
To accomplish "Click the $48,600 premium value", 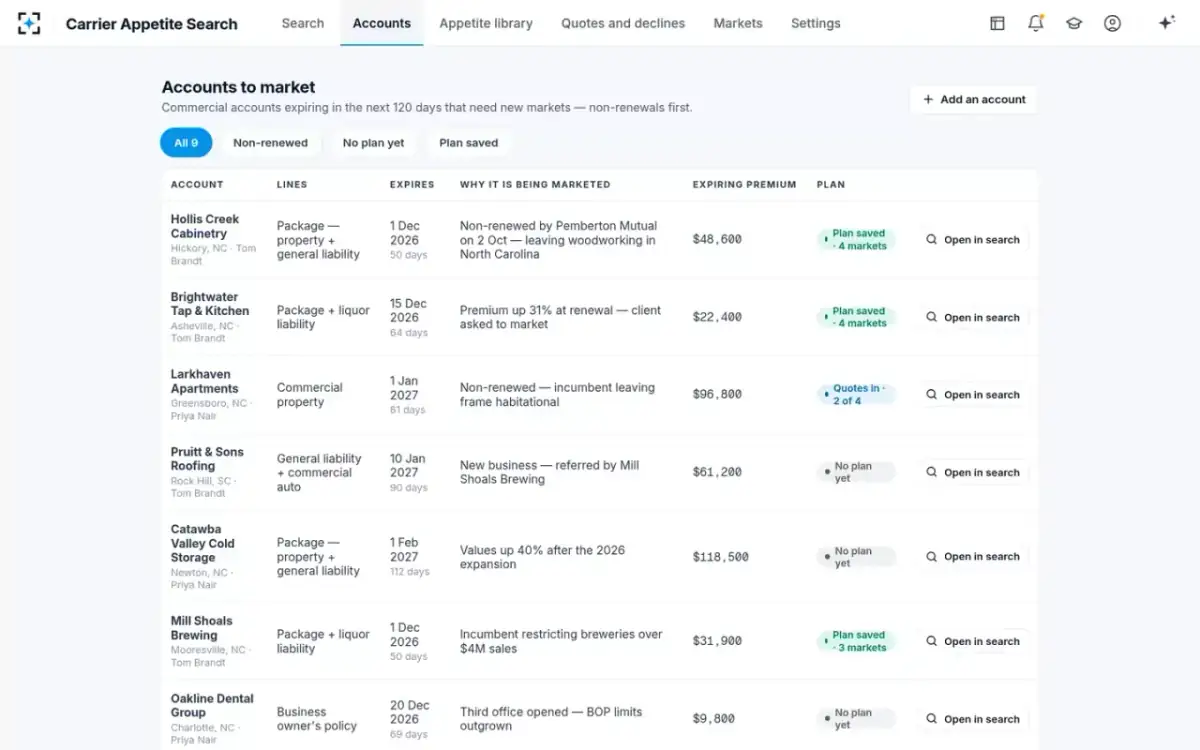I will coord(717,240).
